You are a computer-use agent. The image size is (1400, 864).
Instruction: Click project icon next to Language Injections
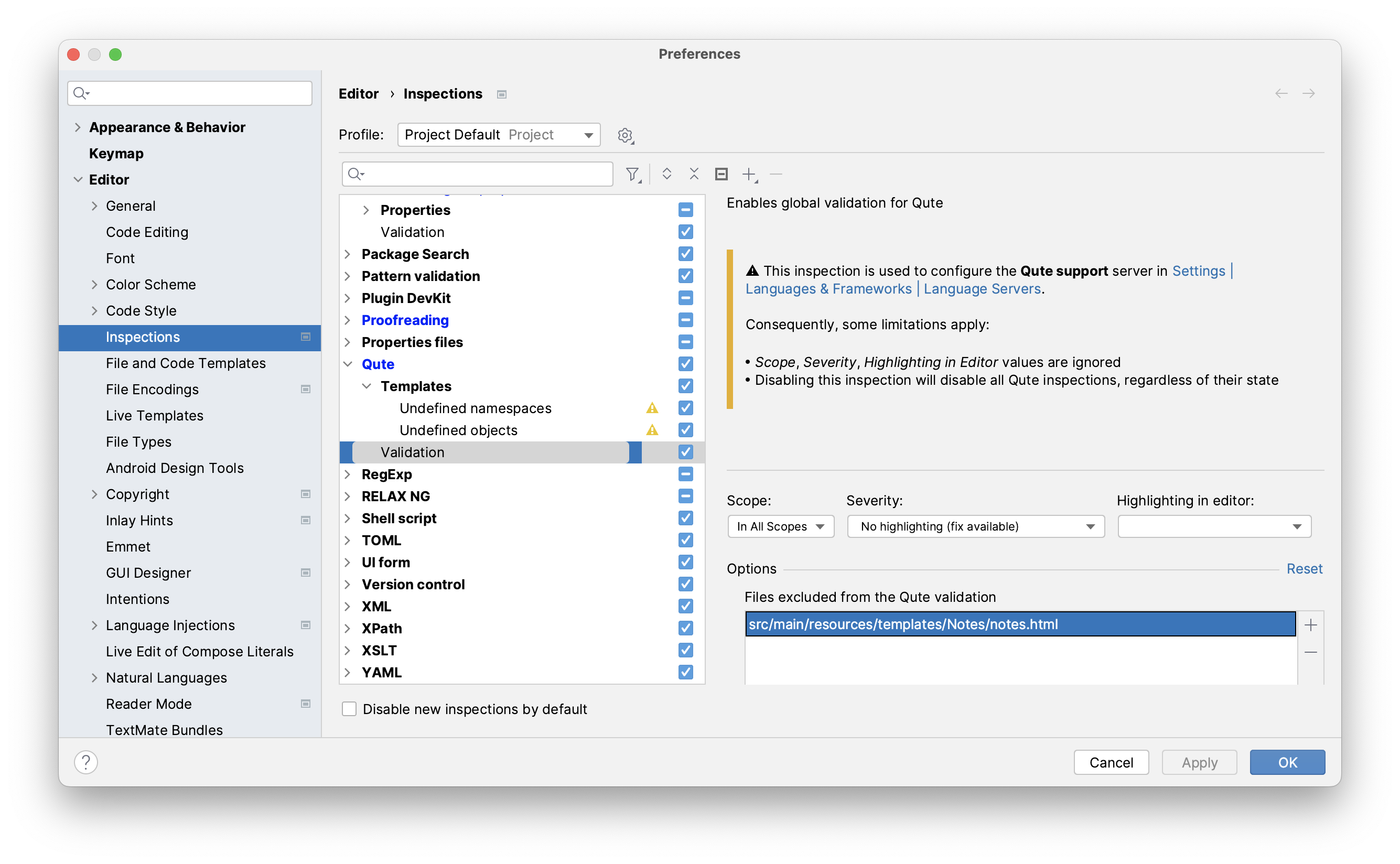click(x=306, y=625)
